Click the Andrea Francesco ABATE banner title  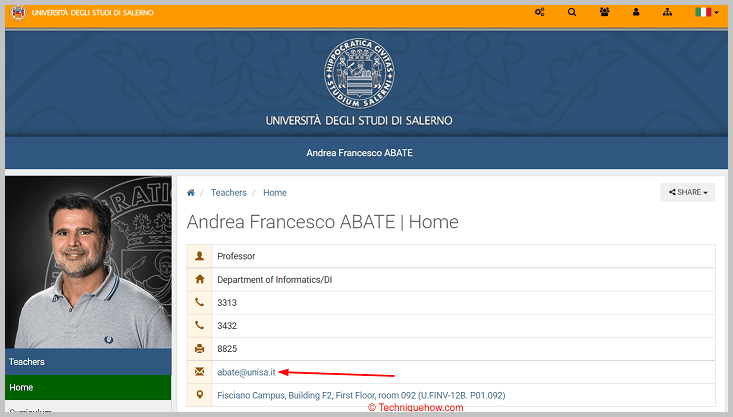pos(359,153)
